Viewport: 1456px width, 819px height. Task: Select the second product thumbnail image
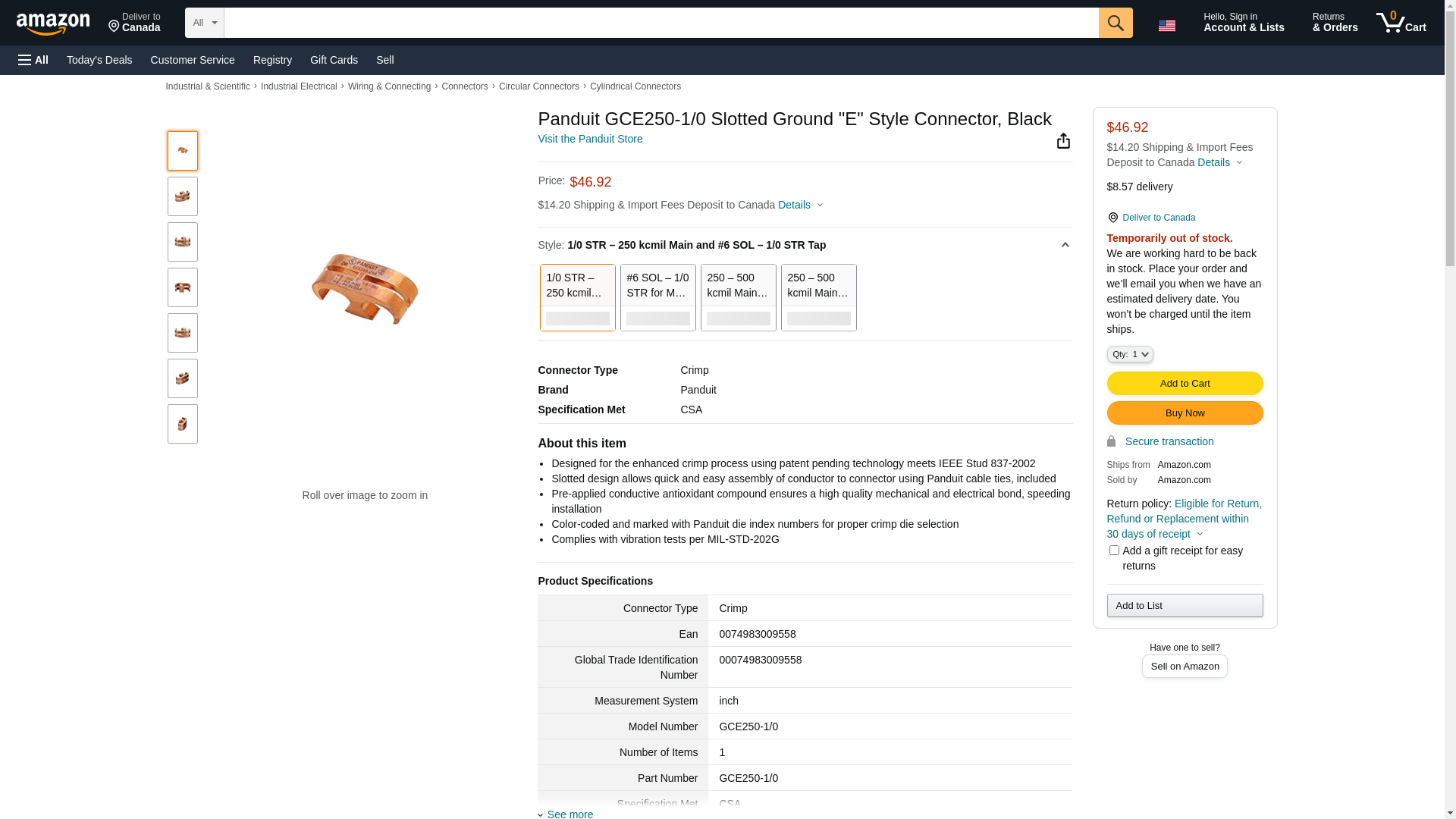click(x=183, y=196)
